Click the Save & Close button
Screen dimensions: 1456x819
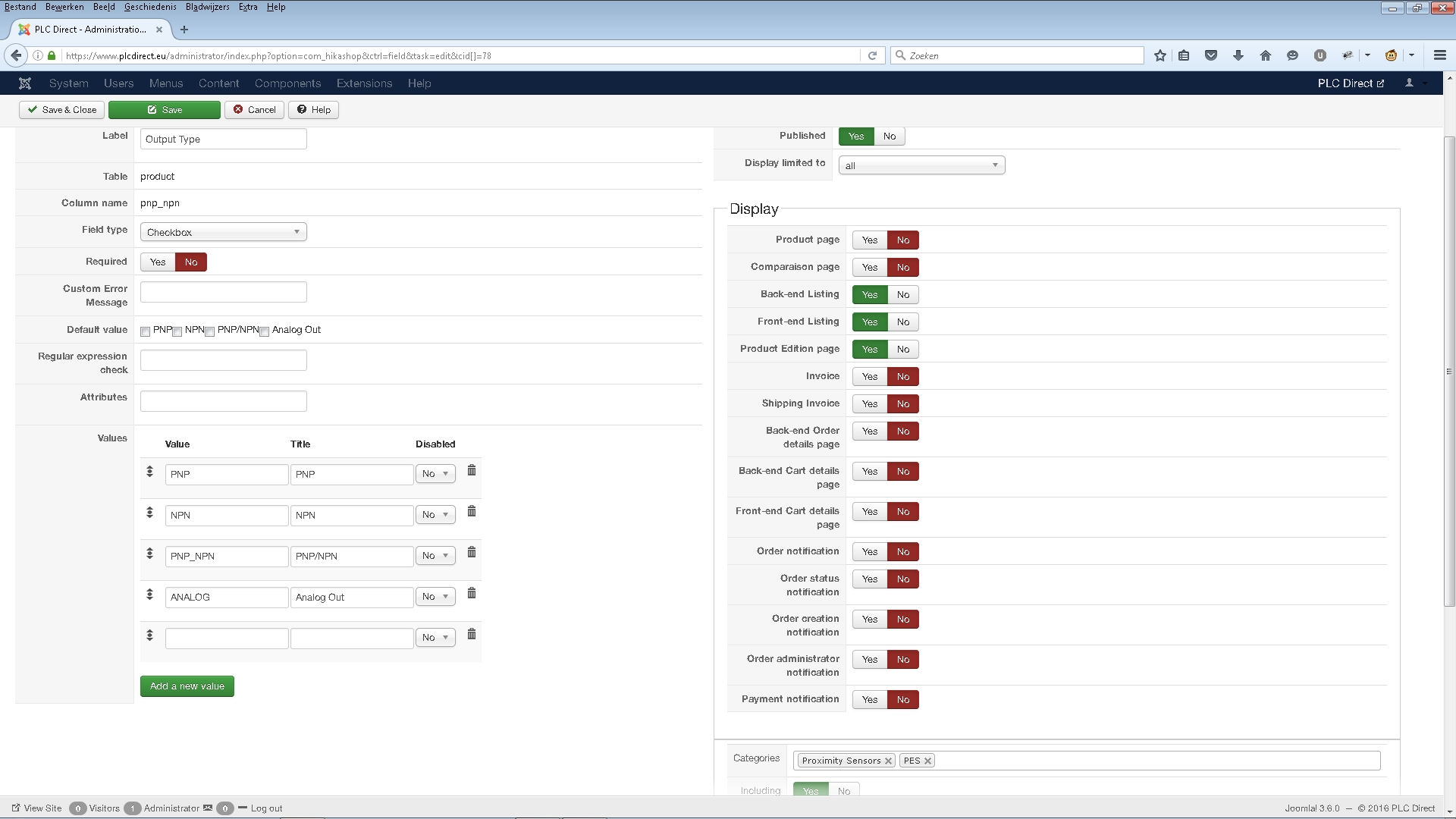click(x=61, y=110)
